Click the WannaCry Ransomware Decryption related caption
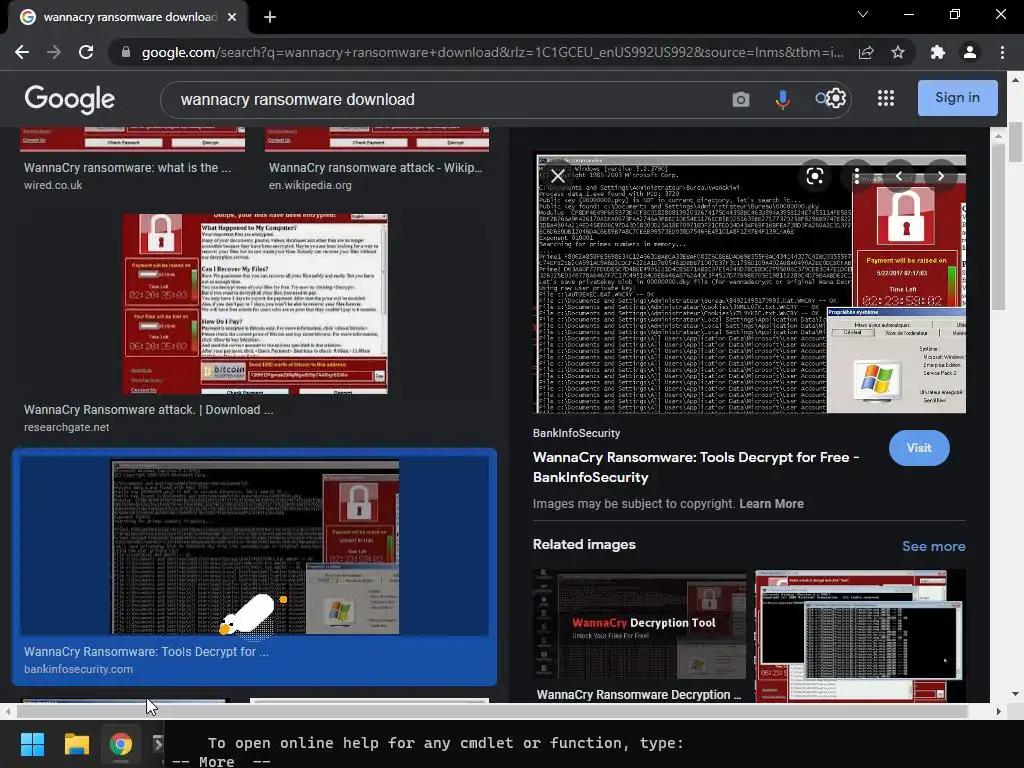The width and height of the screenshot is (1024, 768). (639, 695)
